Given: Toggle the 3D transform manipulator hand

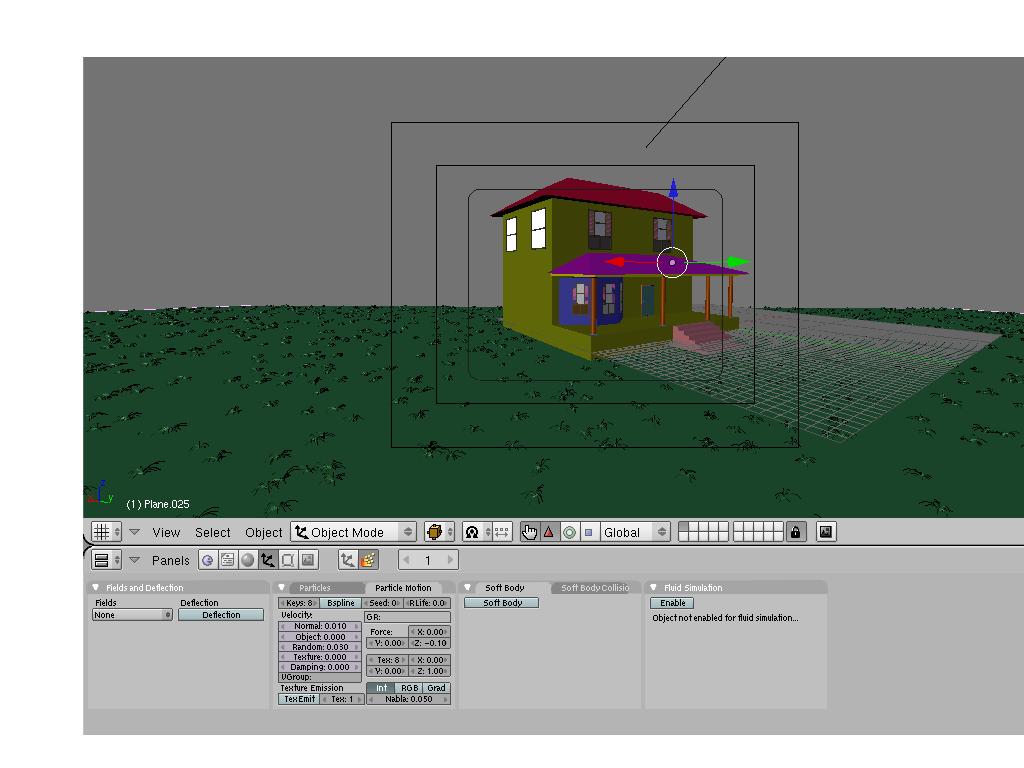Looking at the screenshot, I should point(530,532).
